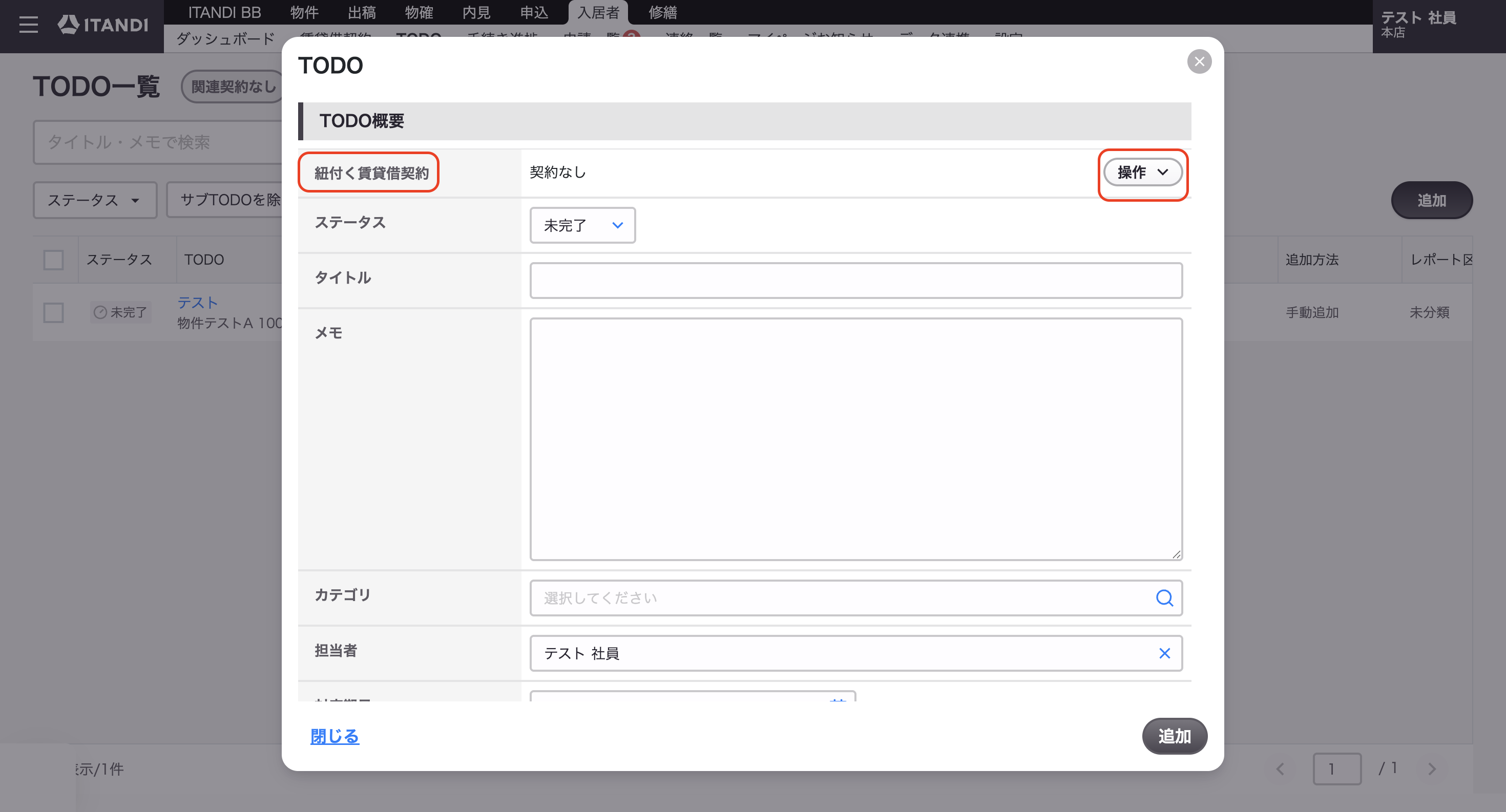Clear the 担当者 field with X icon
The width and height of the screenshot is (1506, 812).
click(1164, 653)
